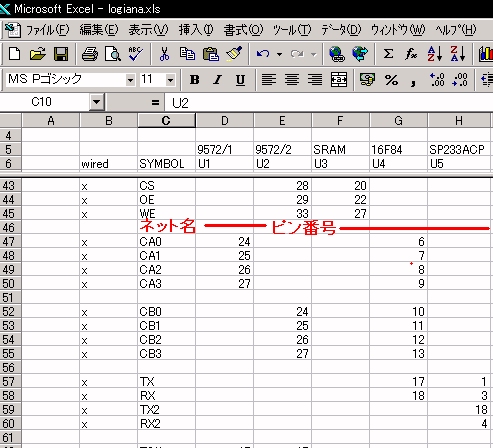Open the ファイル(F) menu
The image size is (493, 448).
(48, 30)
